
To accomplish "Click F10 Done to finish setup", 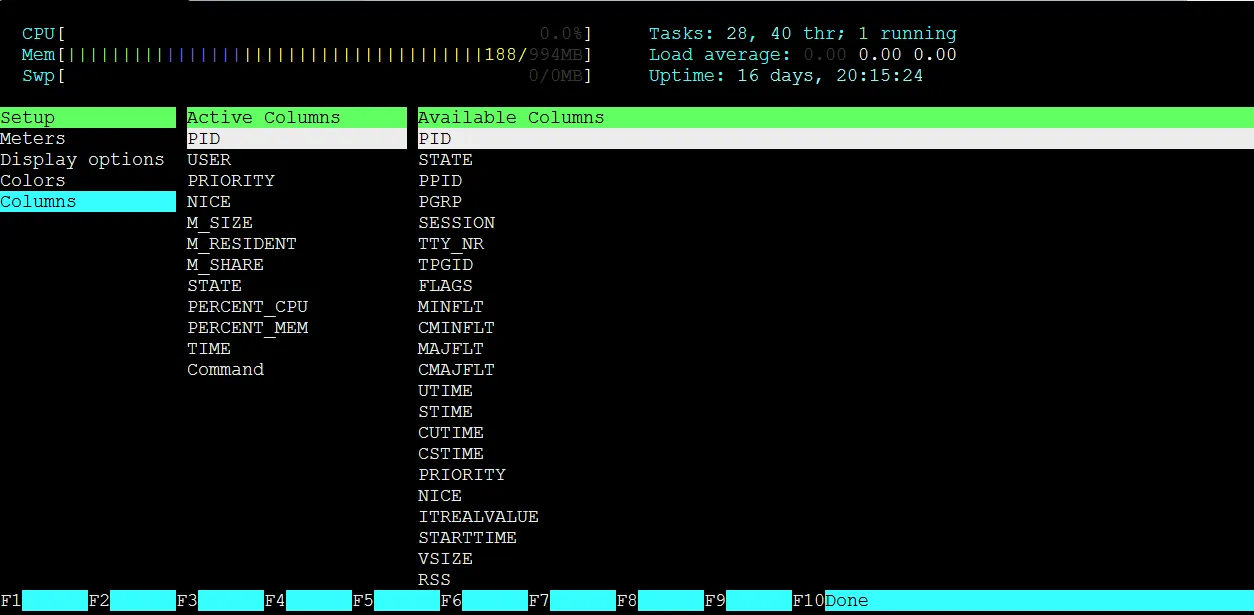I will point(846,600).
